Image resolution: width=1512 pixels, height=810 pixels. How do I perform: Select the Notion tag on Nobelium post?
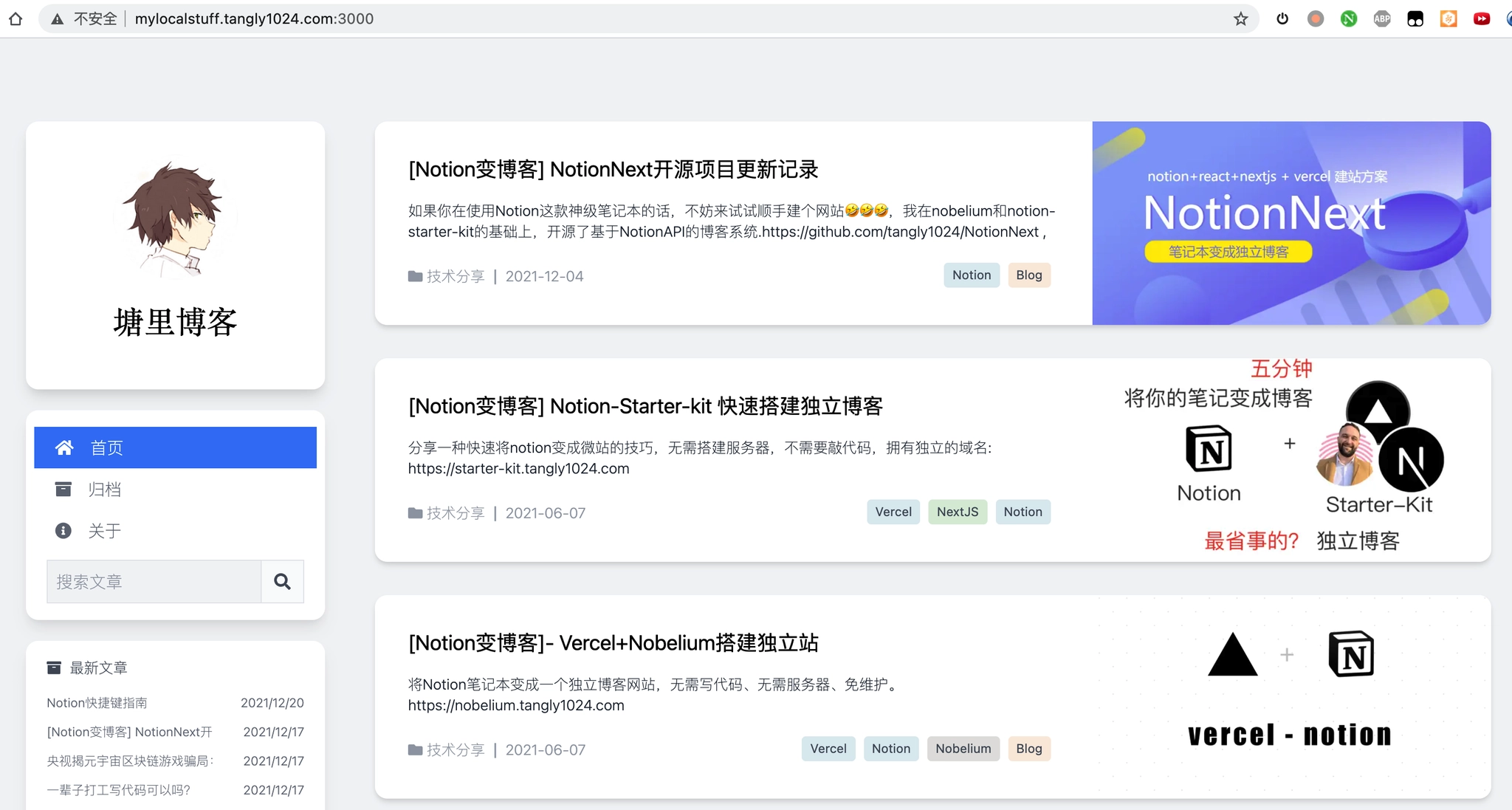point(891,749)
